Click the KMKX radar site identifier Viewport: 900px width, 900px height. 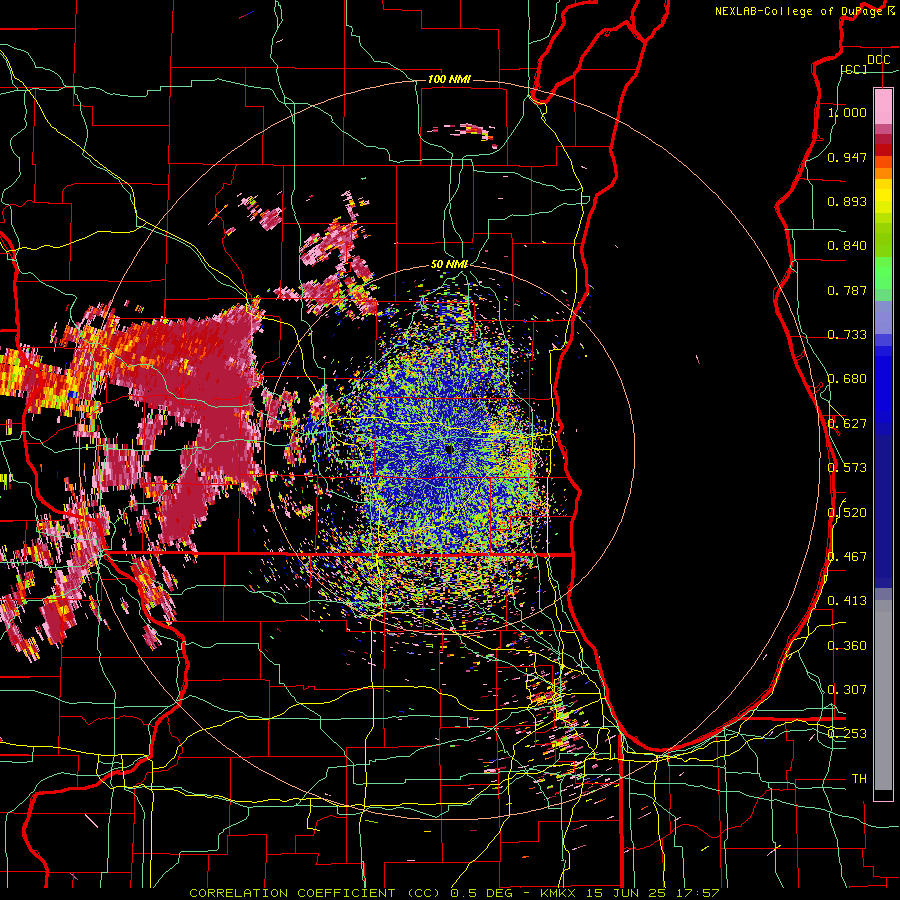(x=560, y=893)
